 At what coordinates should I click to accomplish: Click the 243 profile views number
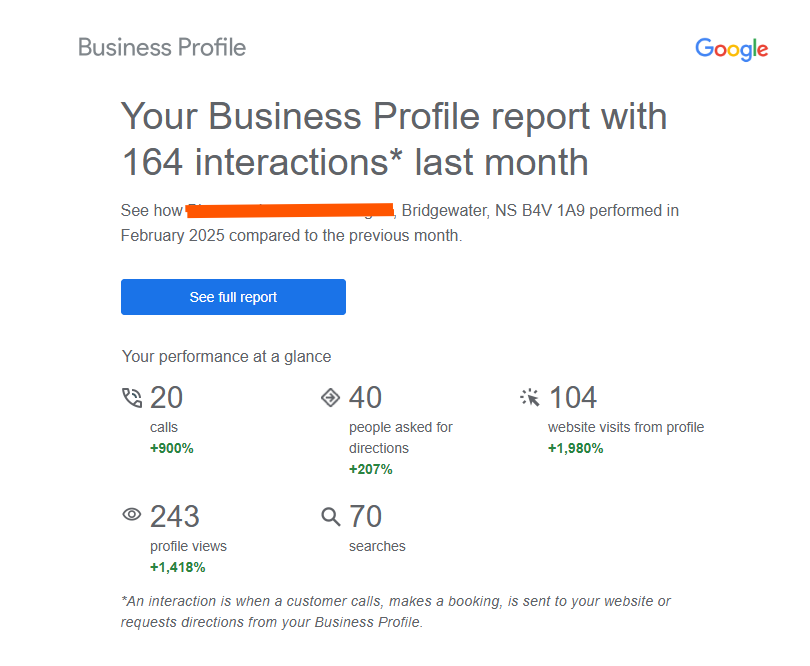point(175,516)
